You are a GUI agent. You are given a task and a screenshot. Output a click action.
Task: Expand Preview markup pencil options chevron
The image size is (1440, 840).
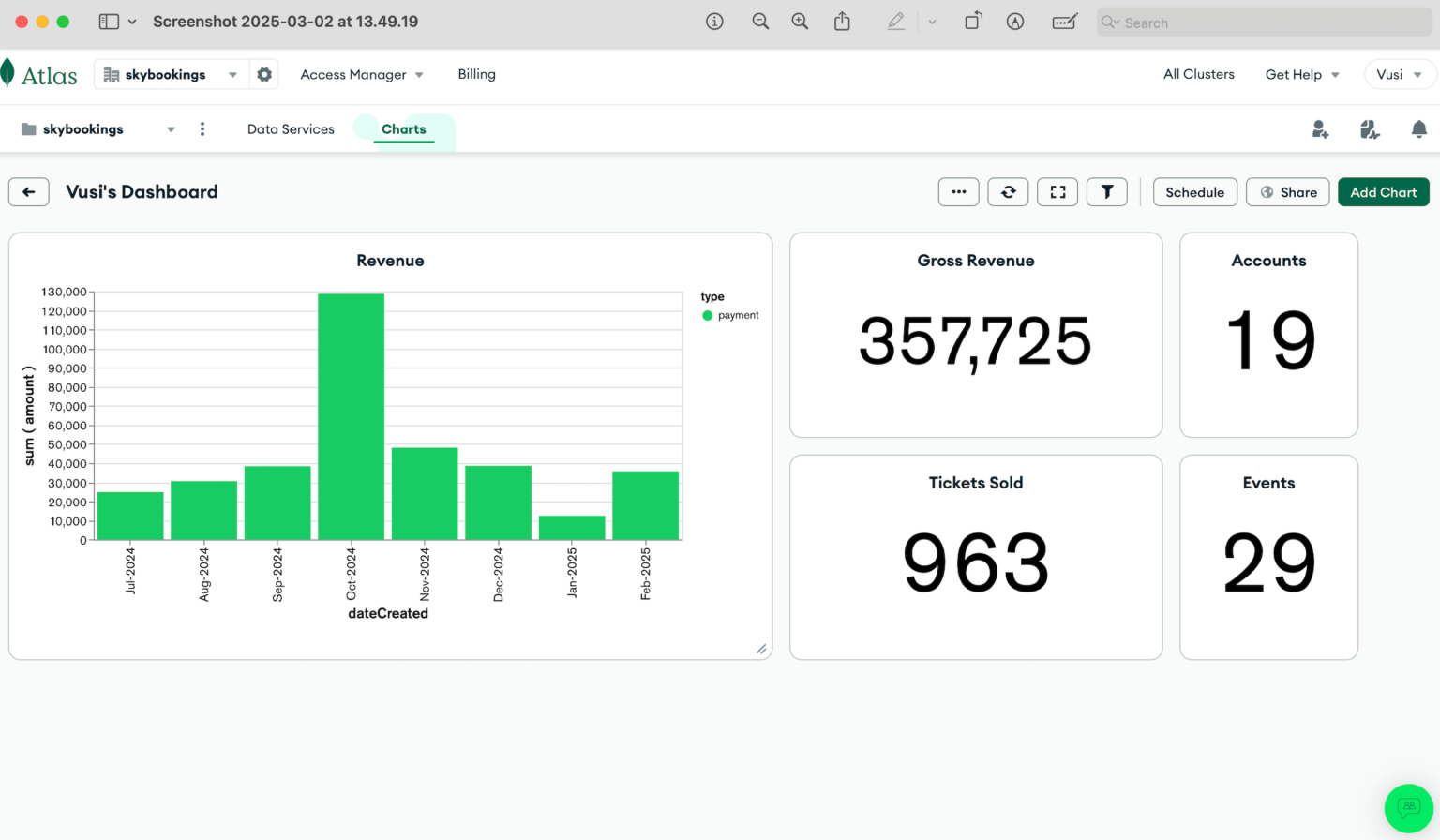click(932, 22)
